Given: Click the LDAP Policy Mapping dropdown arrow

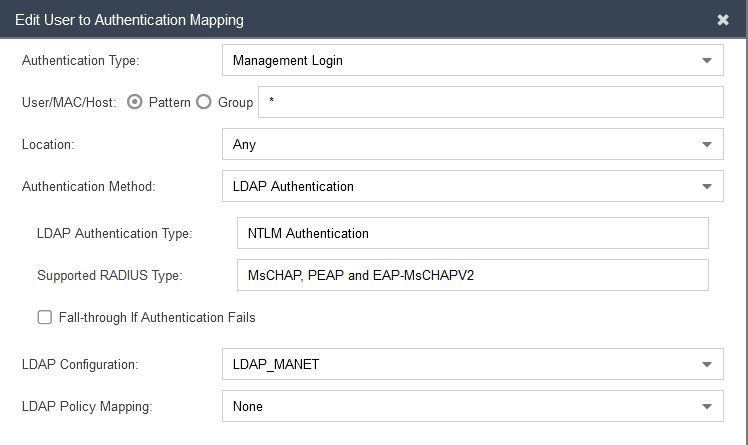Looking at the screenshot, I should [707, 406].
